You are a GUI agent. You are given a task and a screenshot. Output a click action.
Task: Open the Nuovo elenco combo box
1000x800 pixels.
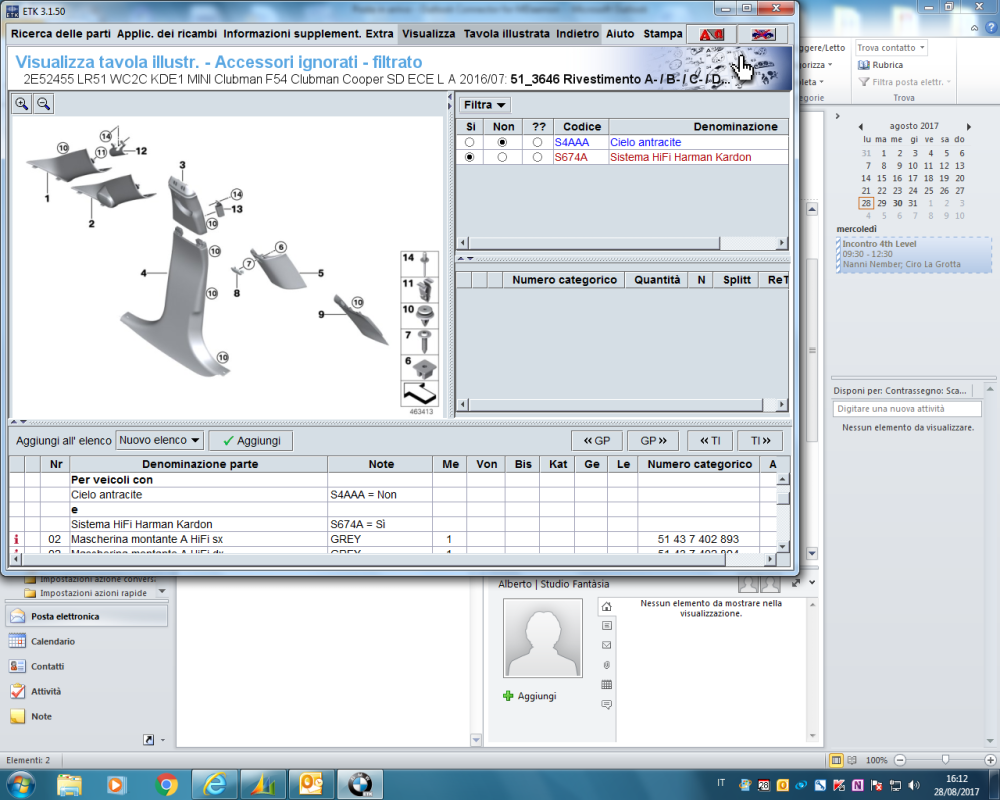(159, 440)
